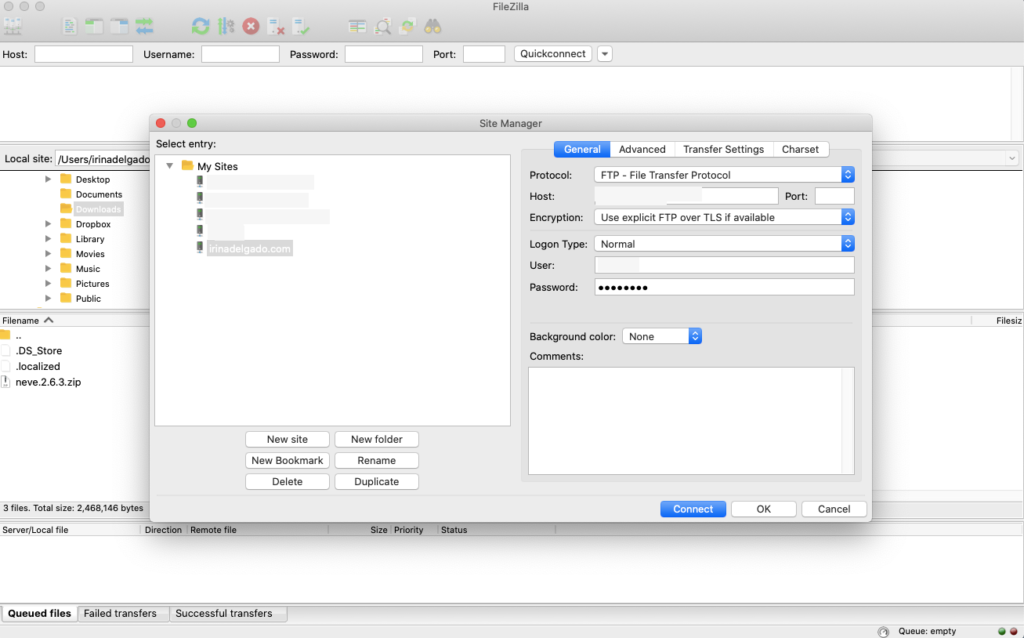Image resolution: width=1024 pixels, height=638 pixels.
Task: Search for files using the binoculars icon
Action: [432, 26]
